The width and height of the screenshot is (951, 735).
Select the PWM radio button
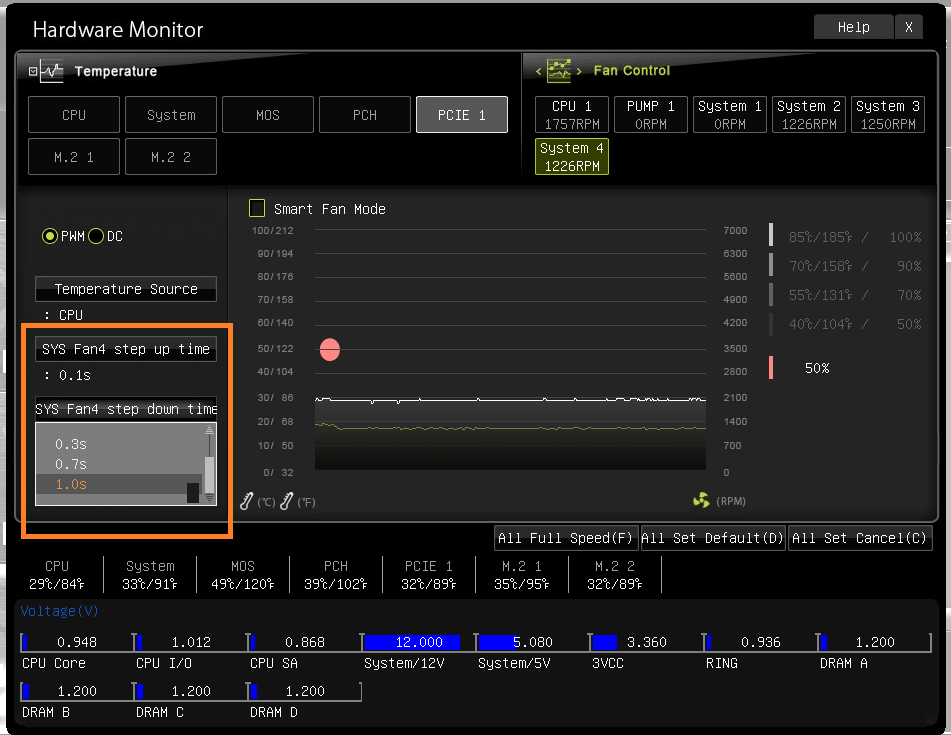click(50, 236)
